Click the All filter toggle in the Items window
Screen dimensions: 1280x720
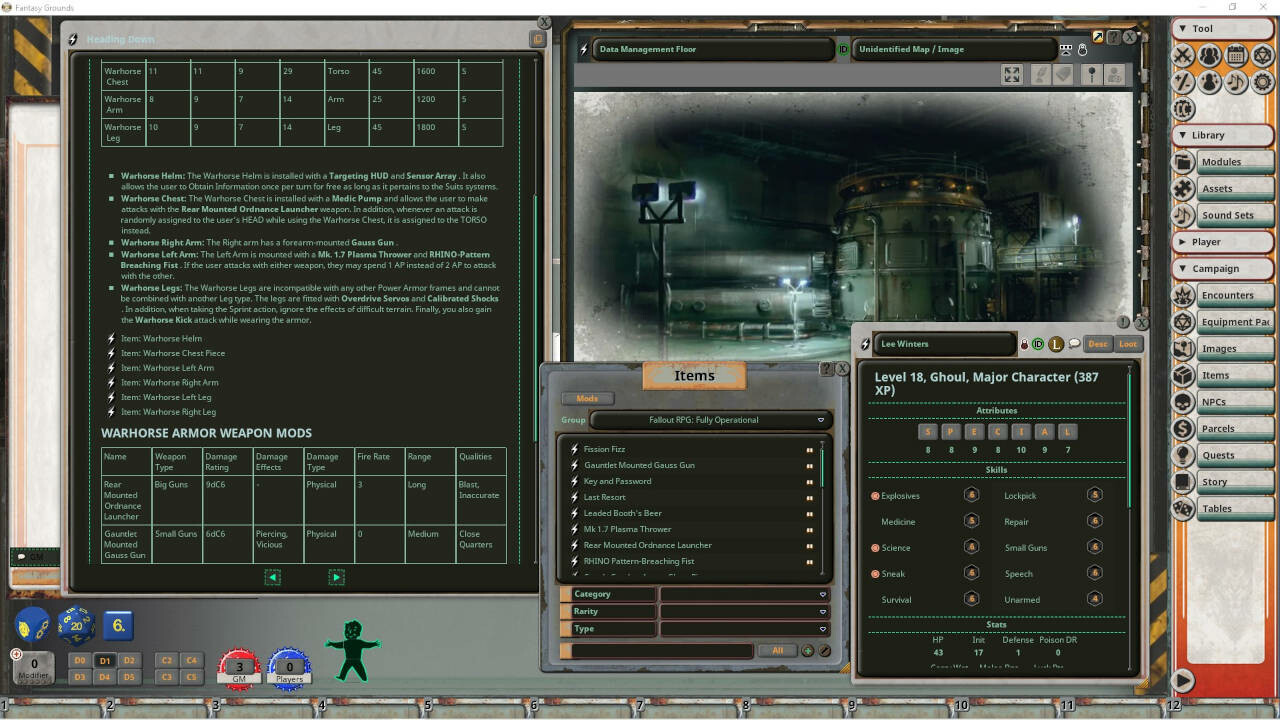[x=778, y=650]
